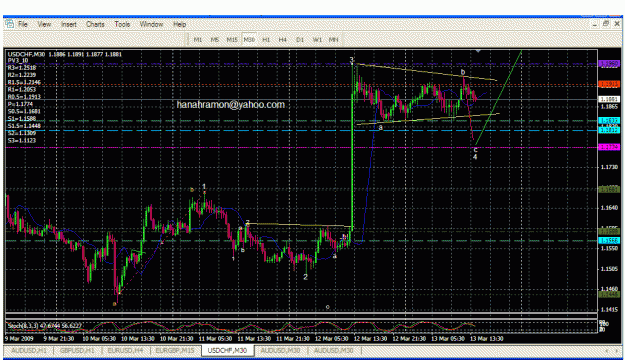Screen dimensions: 625x360
Task: Click the orange price tag on axis
Action: coord(609,85)
